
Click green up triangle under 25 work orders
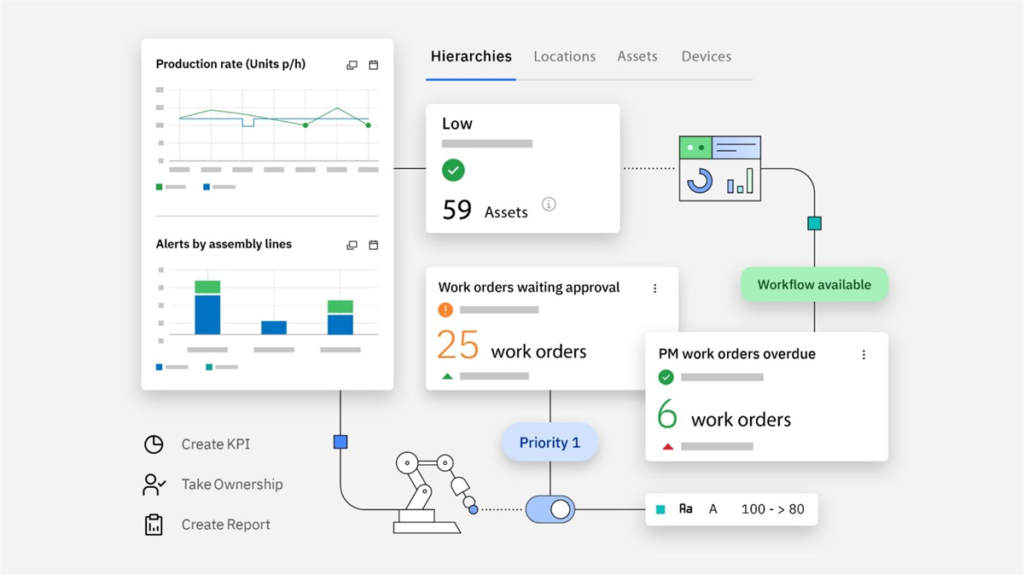447,377
